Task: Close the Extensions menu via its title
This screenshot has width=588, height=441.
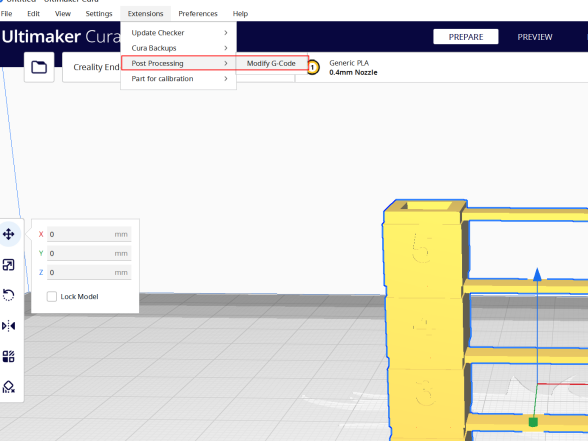Action: coord(146,14)
